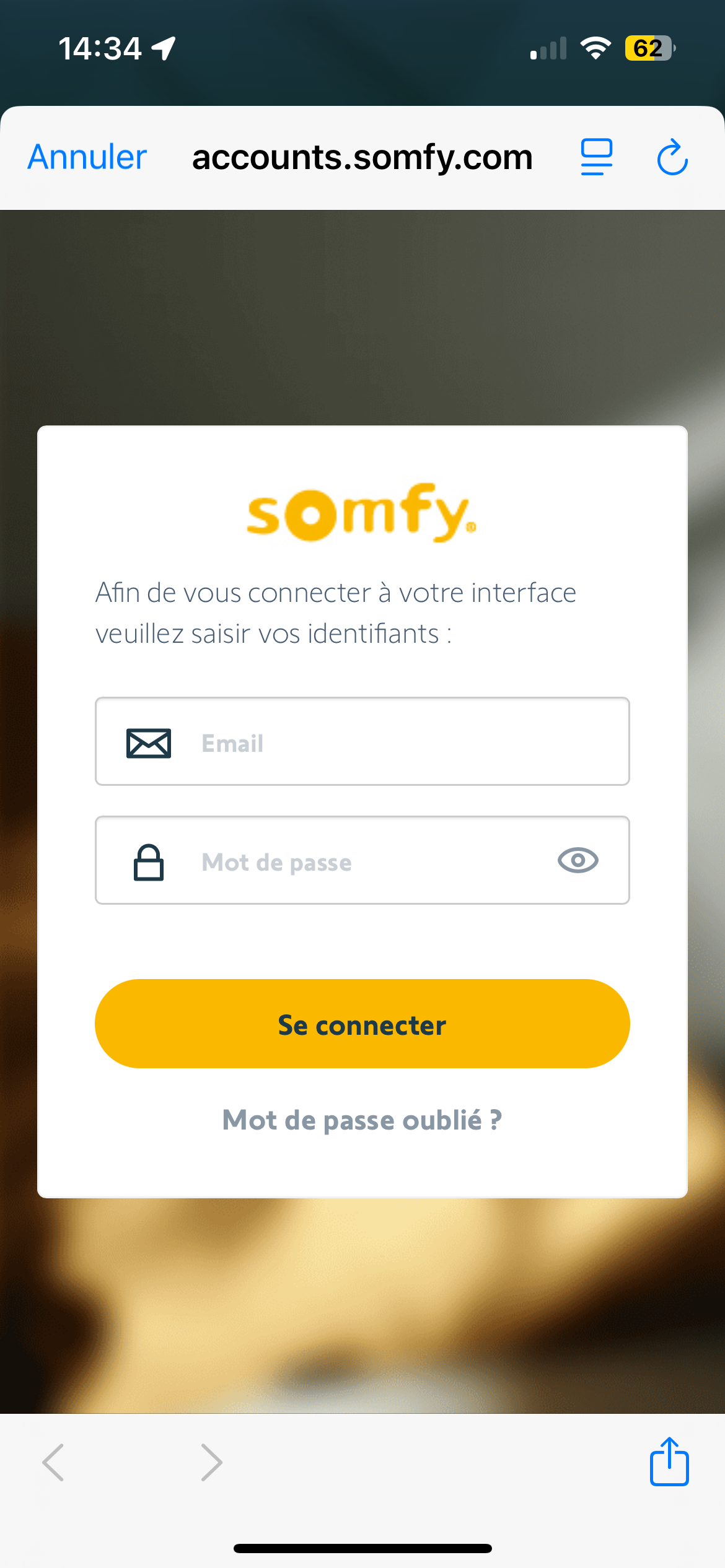Reload the page with the refresh icon
Image resolution: width=725 pixels, height=1568 pixels.
click(x=672, y=157)
